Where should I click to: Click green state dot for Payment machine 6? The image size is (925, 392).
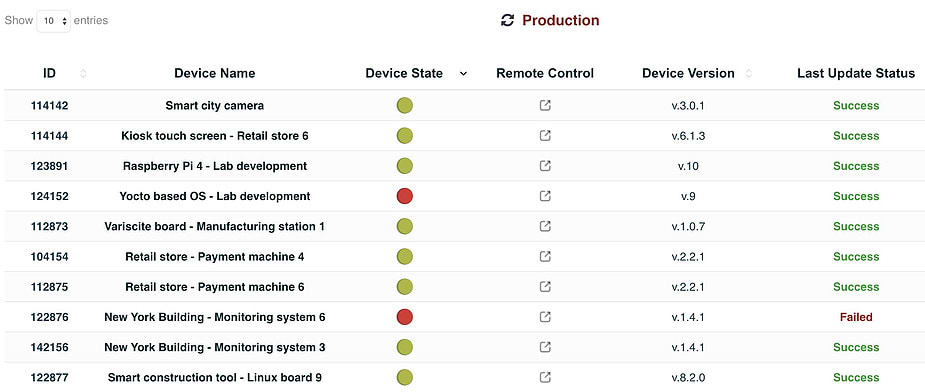404,287
